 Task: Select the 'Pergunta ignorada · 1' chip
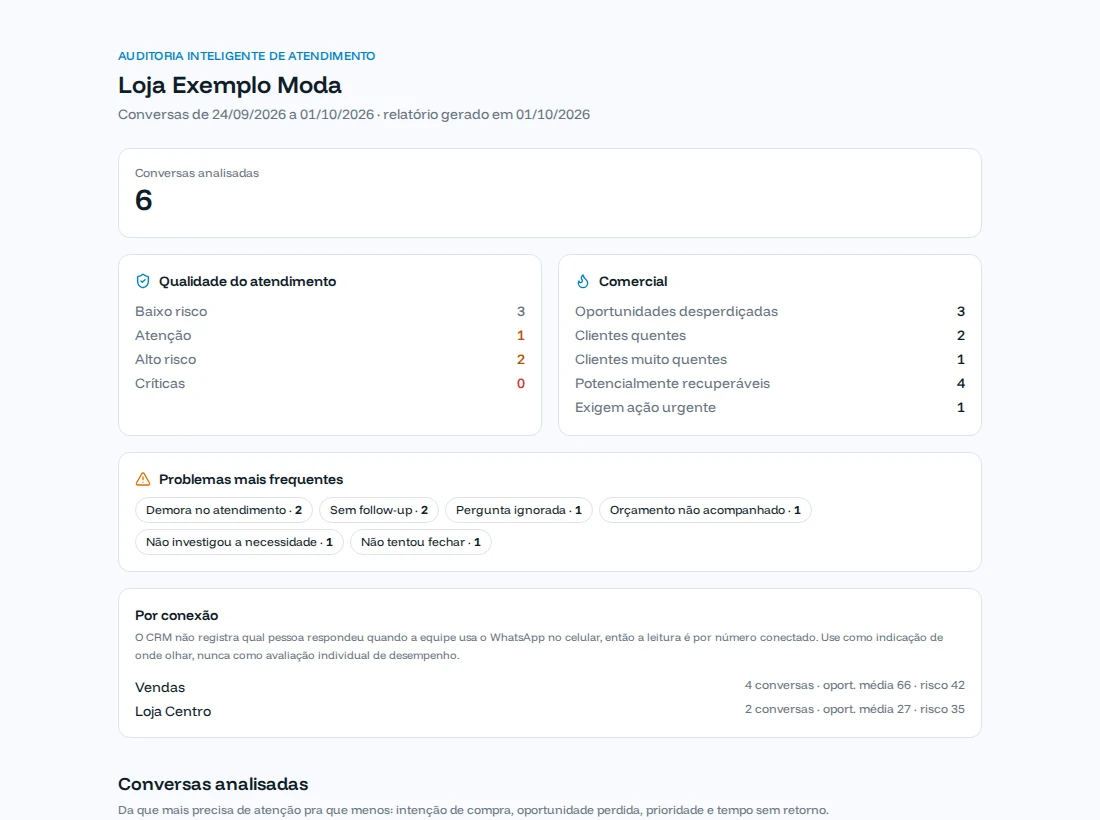point(518,510)
